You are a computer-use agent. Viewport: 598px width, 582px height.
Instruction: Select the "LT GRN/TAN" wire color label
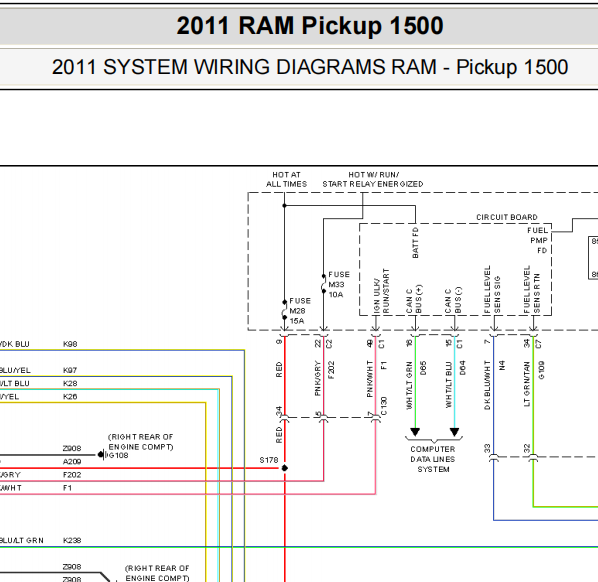click(x=527, y=384)
